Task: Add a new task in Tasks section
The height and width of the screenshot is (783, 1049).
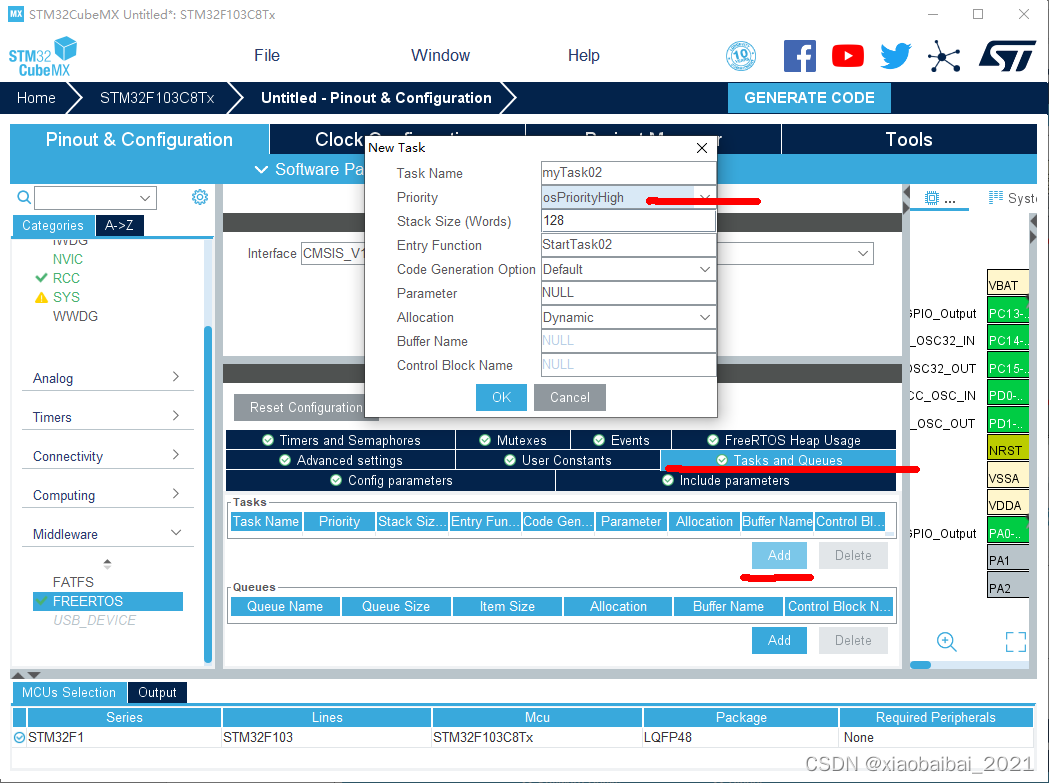Action: [779, 555]
